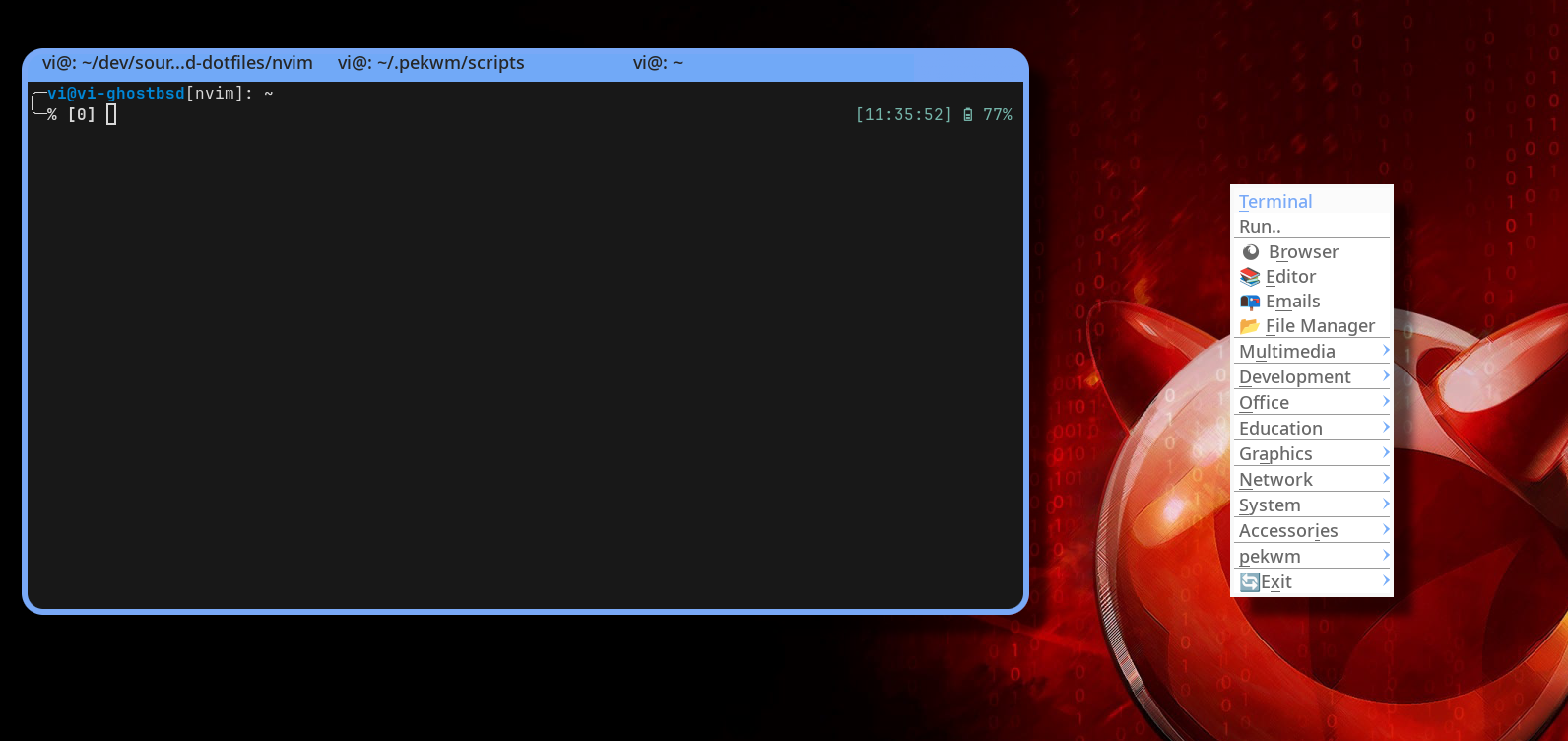Click the Exit menu refresh icon
Image resolution: width=1568 pixels, height=741 pixels.
pyautogui.click(x=1249, y=582)
